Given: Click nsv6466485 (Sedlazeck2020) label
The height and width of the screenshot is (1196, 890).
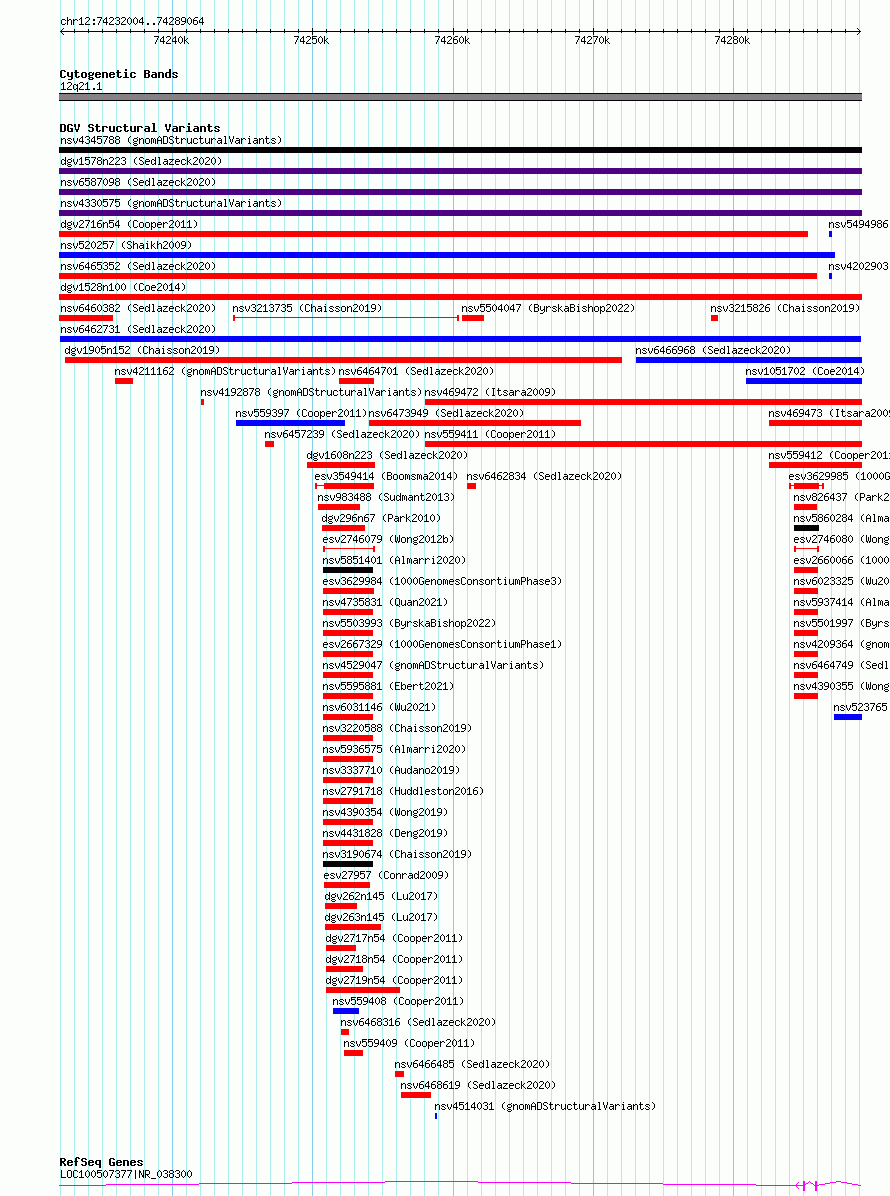Looking at the screenshot, I should [x=472, y=1065].
